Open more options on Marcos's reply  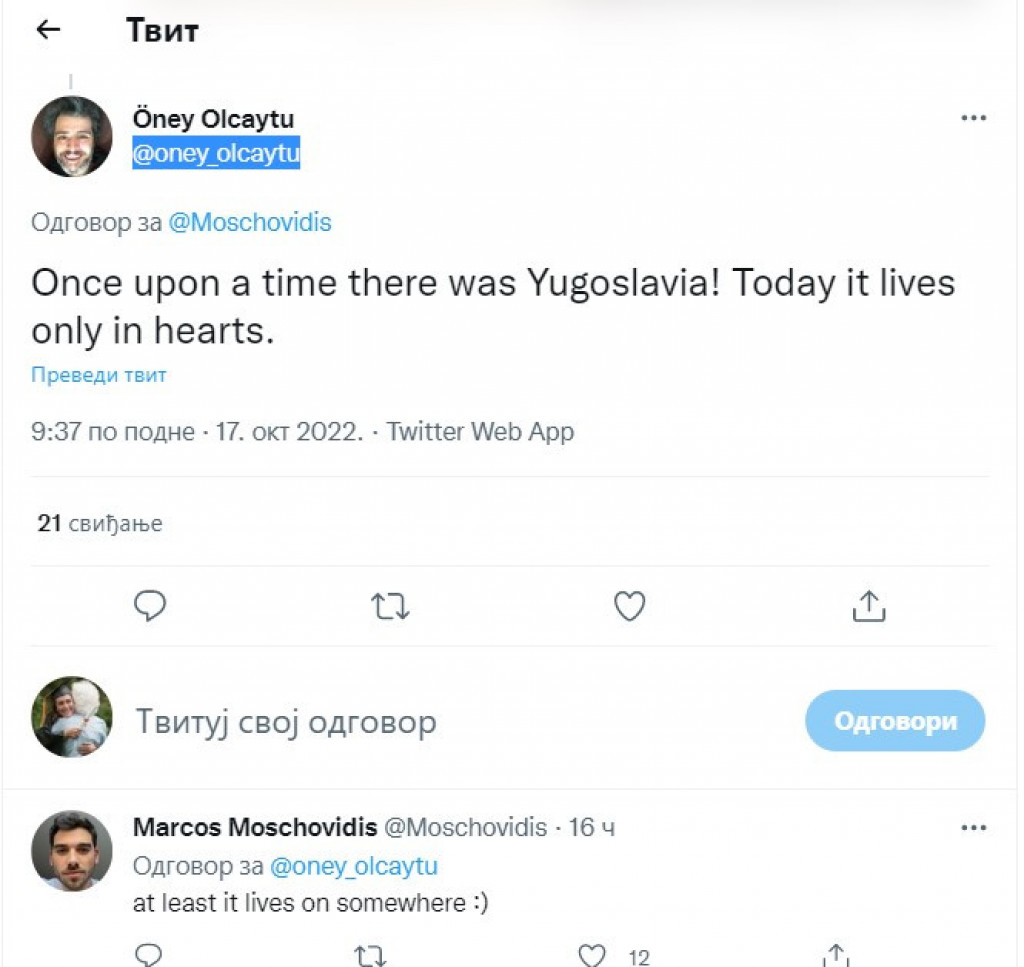pyautogui.click(x=973, y=828)
